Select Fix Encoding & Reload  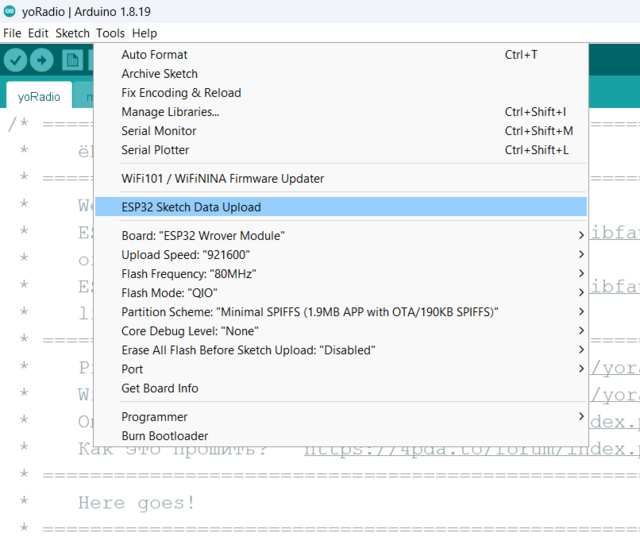click(341, 93)
